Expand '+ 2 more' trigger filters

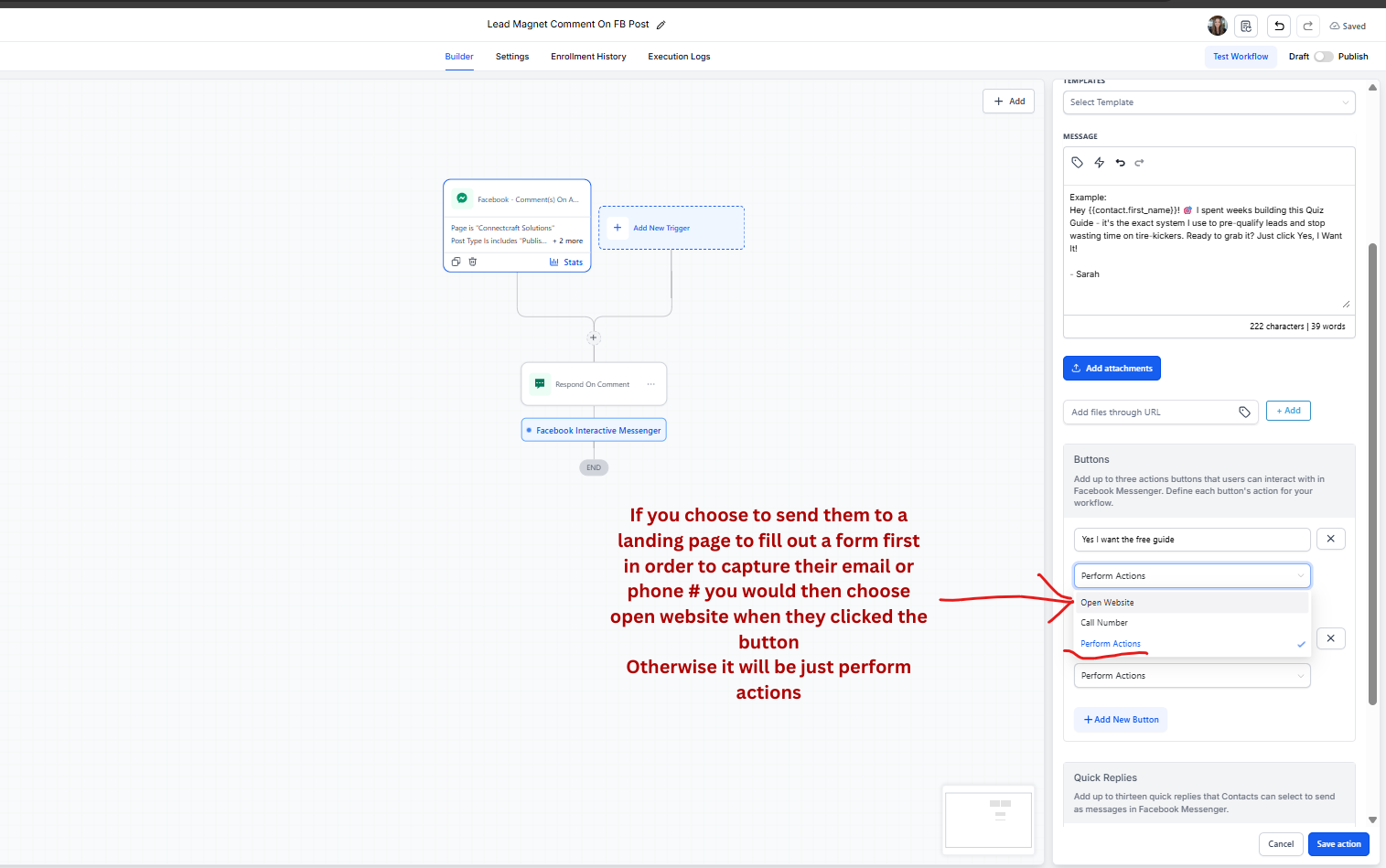tap(567, 241)
